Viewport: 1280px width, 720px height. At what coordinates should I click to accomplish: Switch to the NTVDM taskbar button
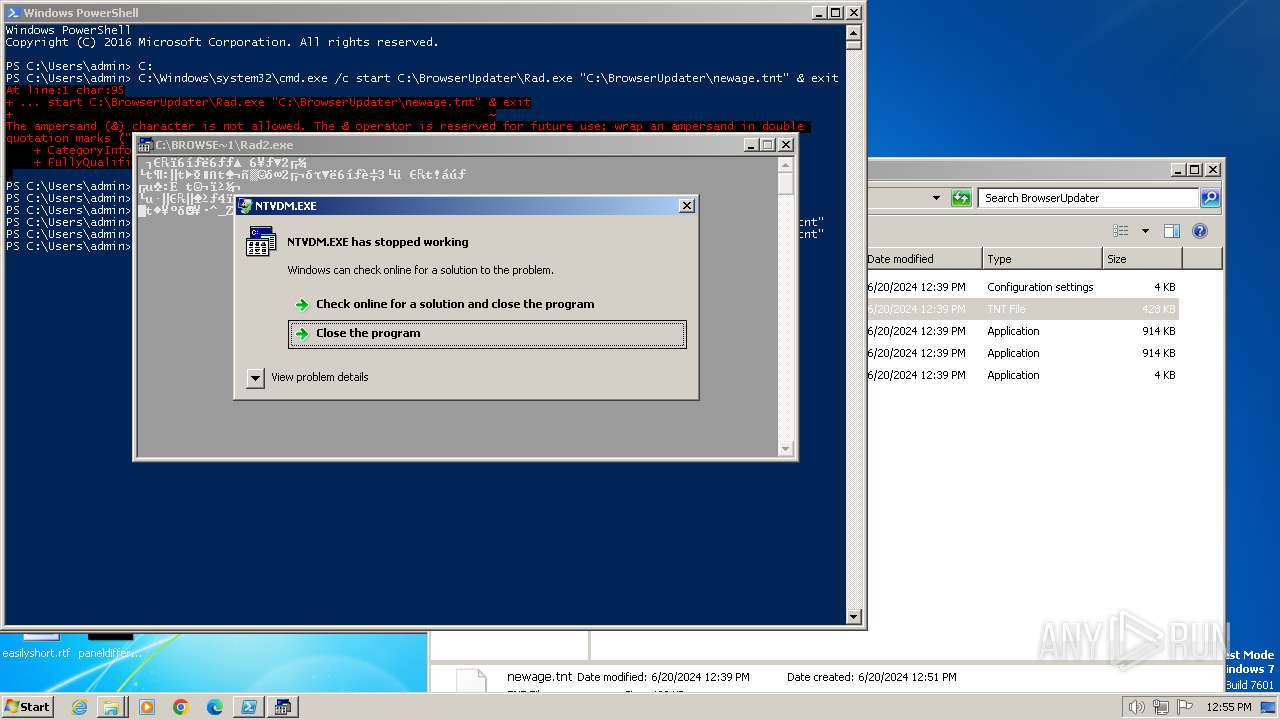[283, 707]
